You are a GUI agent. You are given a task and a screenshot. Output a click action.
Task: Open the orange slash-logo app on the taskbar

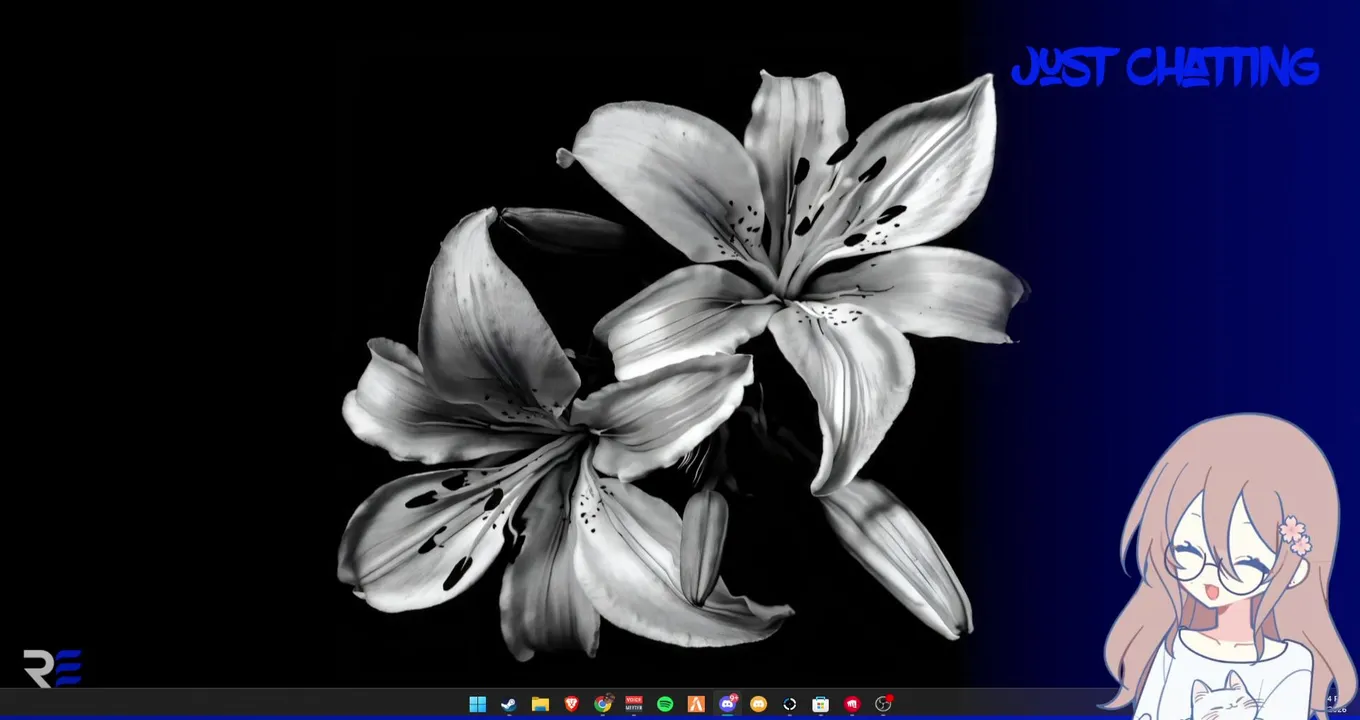tap(696, 704)
